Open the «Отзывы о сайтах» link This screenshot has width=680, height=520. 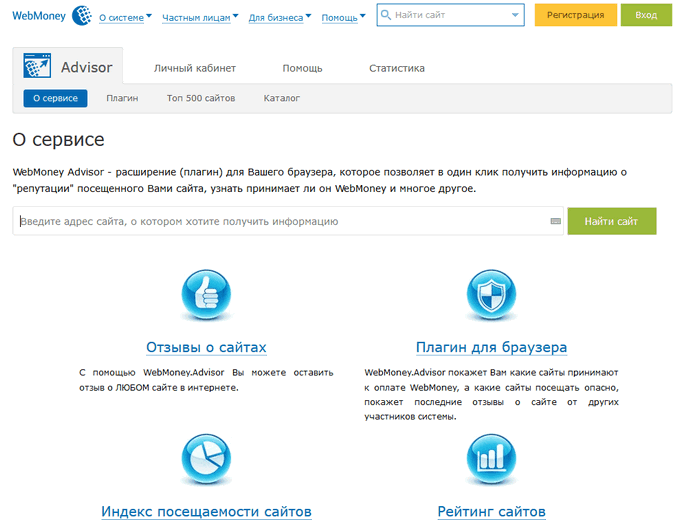206,347
